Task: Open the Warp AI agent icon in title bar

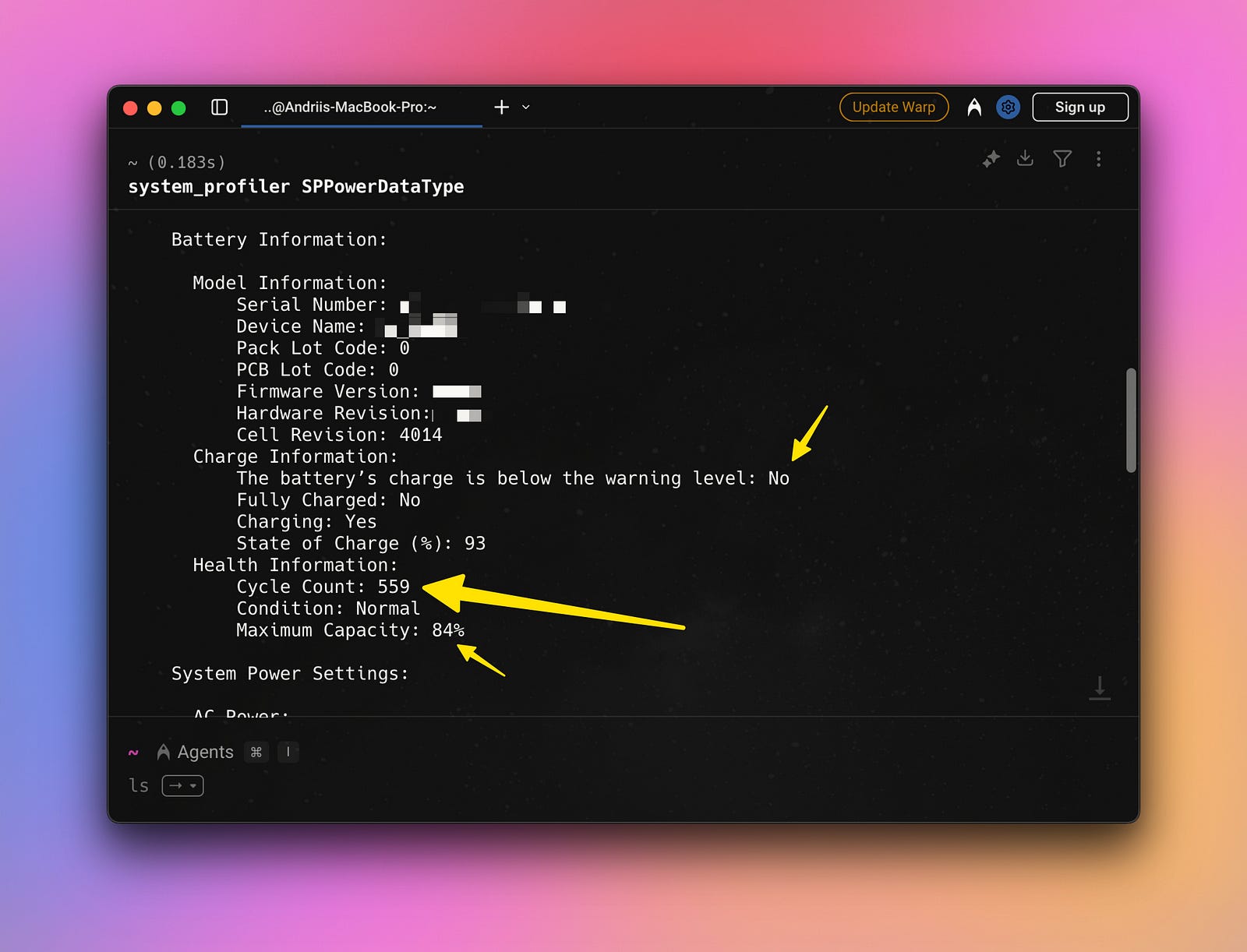Action: (x=974, y=107)
